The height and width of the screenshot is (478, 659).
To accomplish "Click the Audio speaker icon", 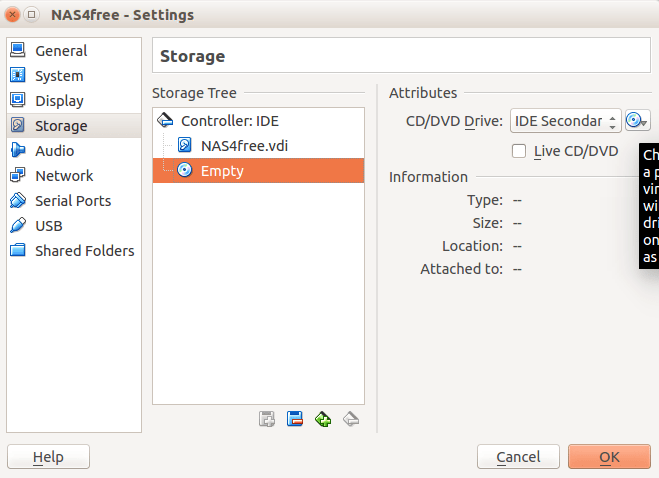I will pyautogui.click(x=18, y=150).
